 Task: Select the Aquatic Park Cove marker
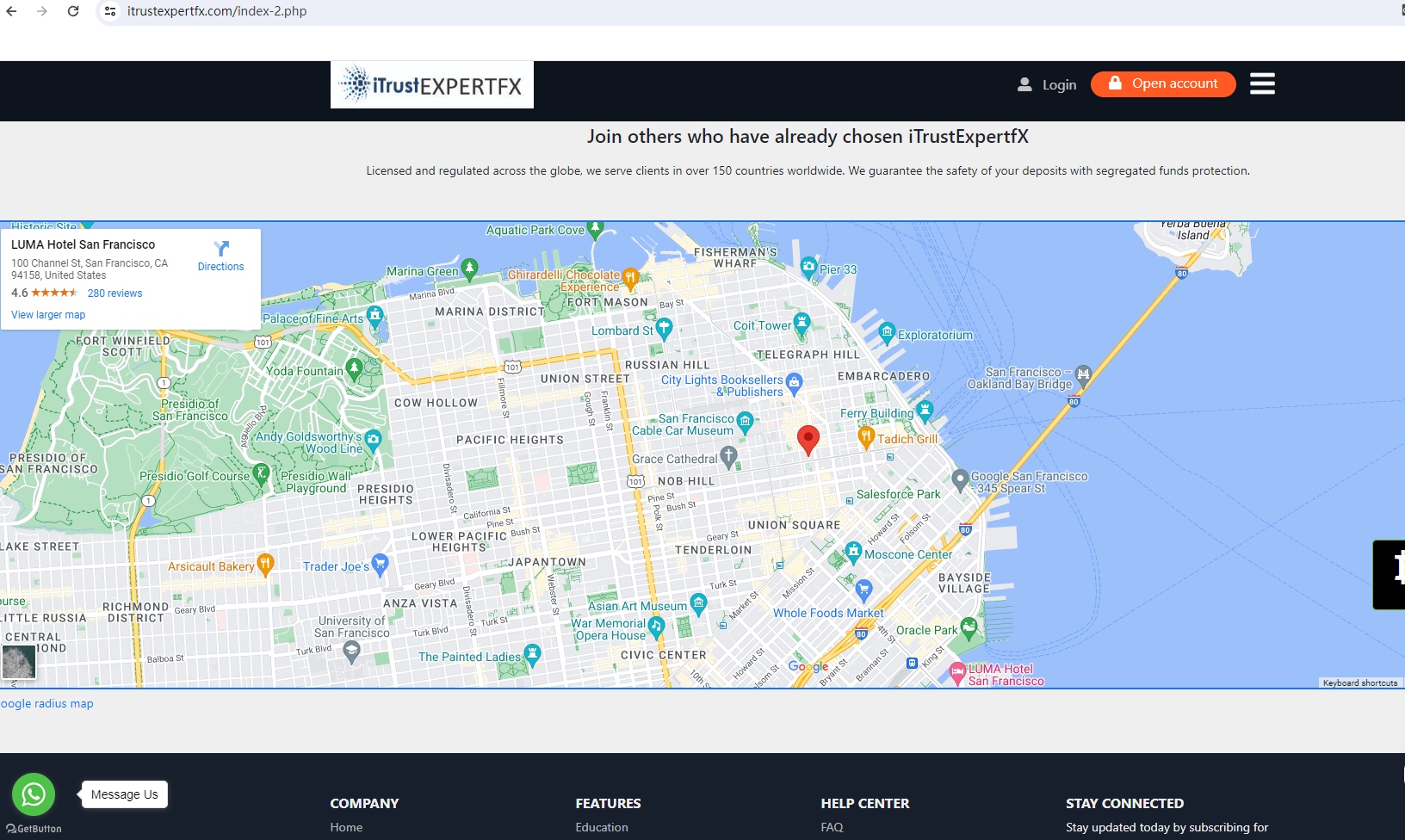click(596, 230)
